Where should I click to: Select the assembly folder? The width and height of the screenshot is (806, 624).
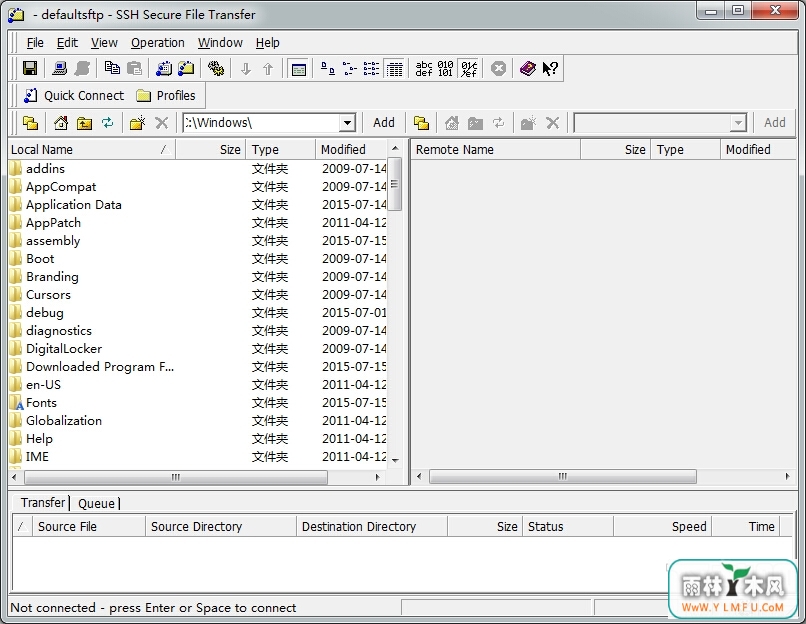click(x=53, y=241)
